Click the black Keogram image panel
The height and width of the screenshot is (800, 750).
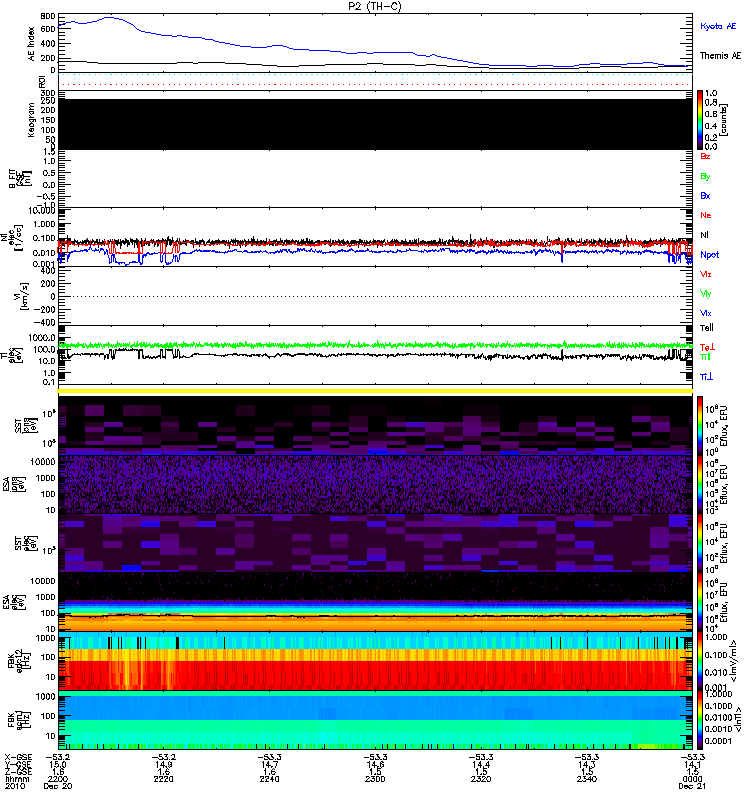pyautogui.click(x=376, y=124)
